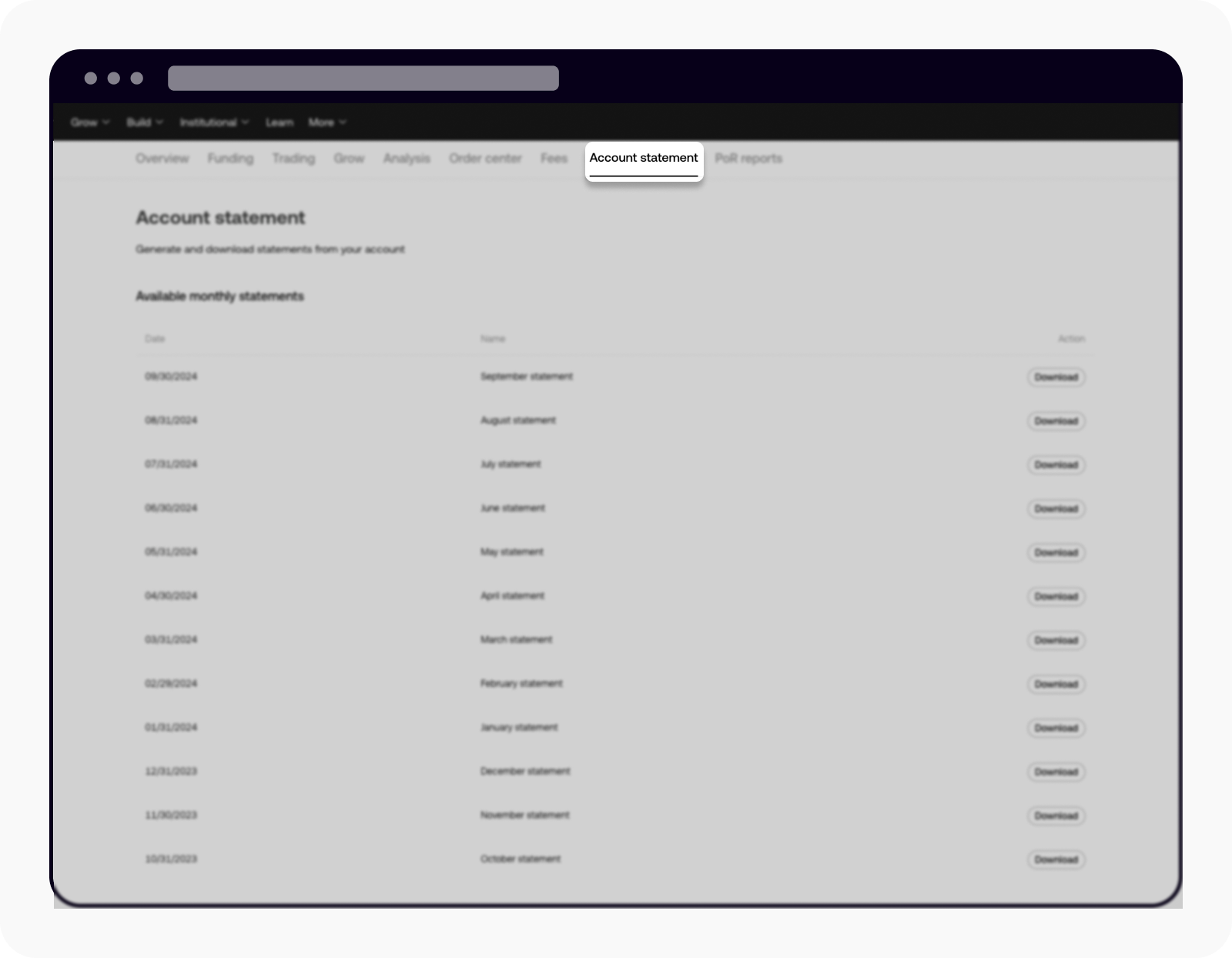
Task: Sort statements by the Date column
Action: tap(154, 339)
